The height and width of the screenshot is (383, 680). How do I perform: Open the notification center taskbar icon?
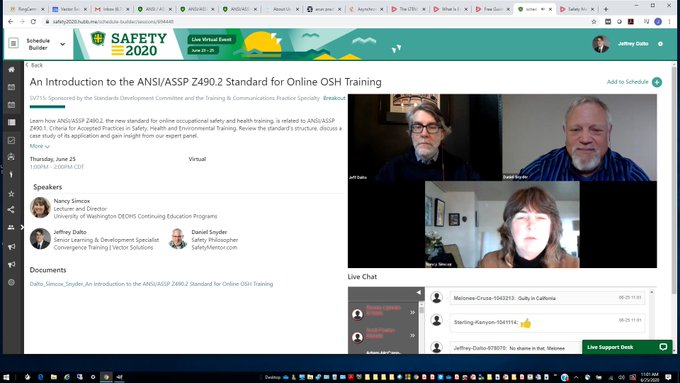click(668, 377)
